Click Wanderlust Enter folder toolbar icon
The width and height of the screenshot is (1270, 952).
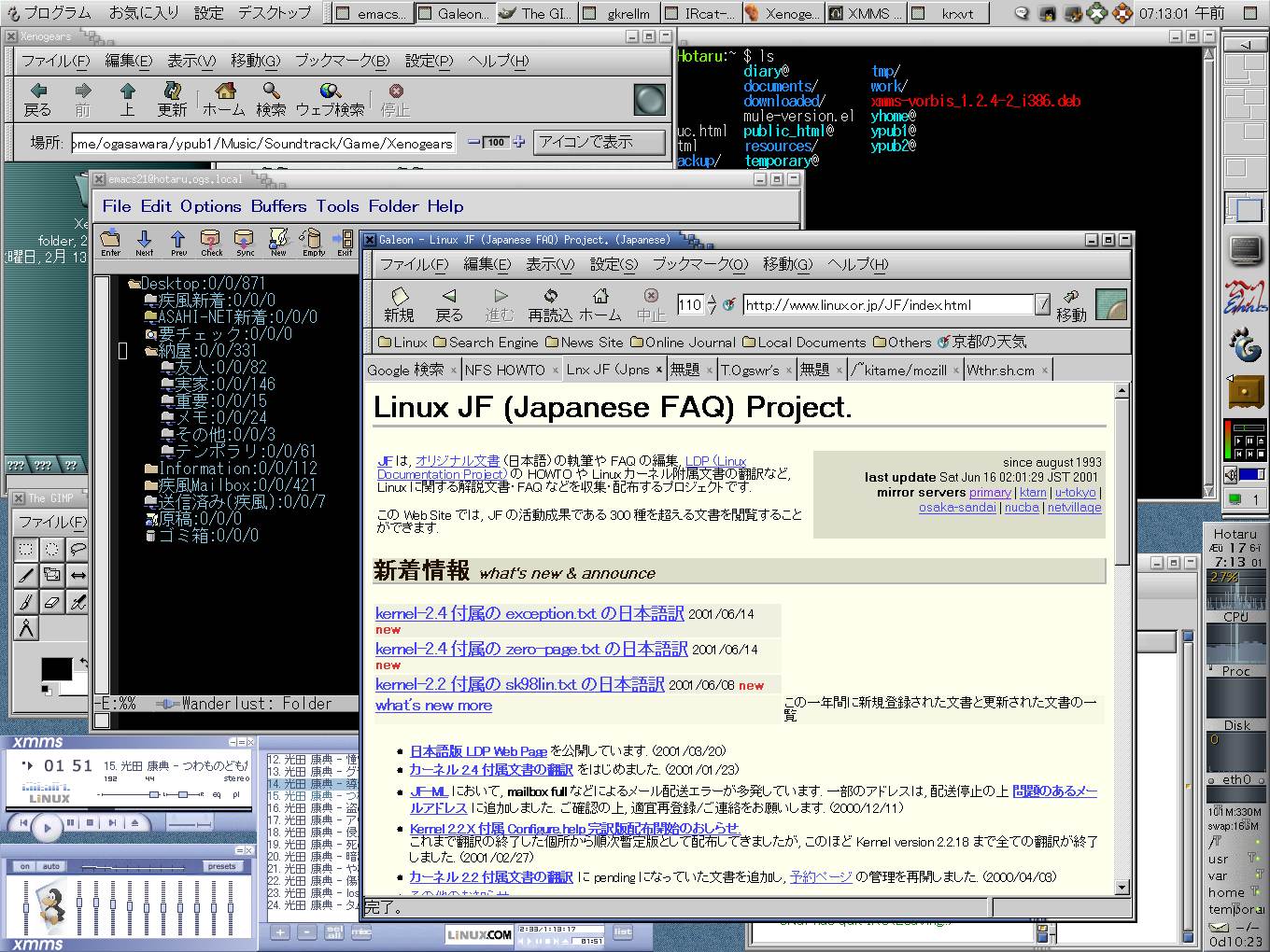point(111,243)
